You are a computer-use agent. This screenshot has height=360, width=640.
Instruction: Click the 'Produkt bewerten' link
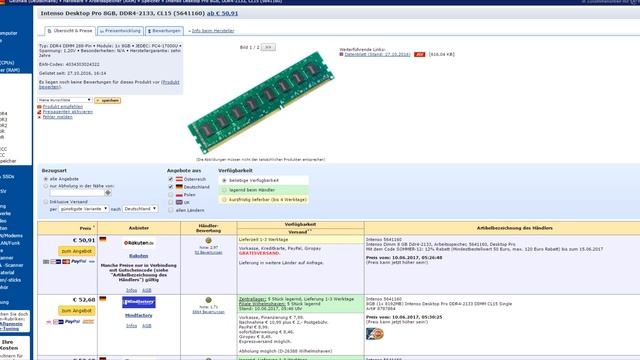[109, 84]
